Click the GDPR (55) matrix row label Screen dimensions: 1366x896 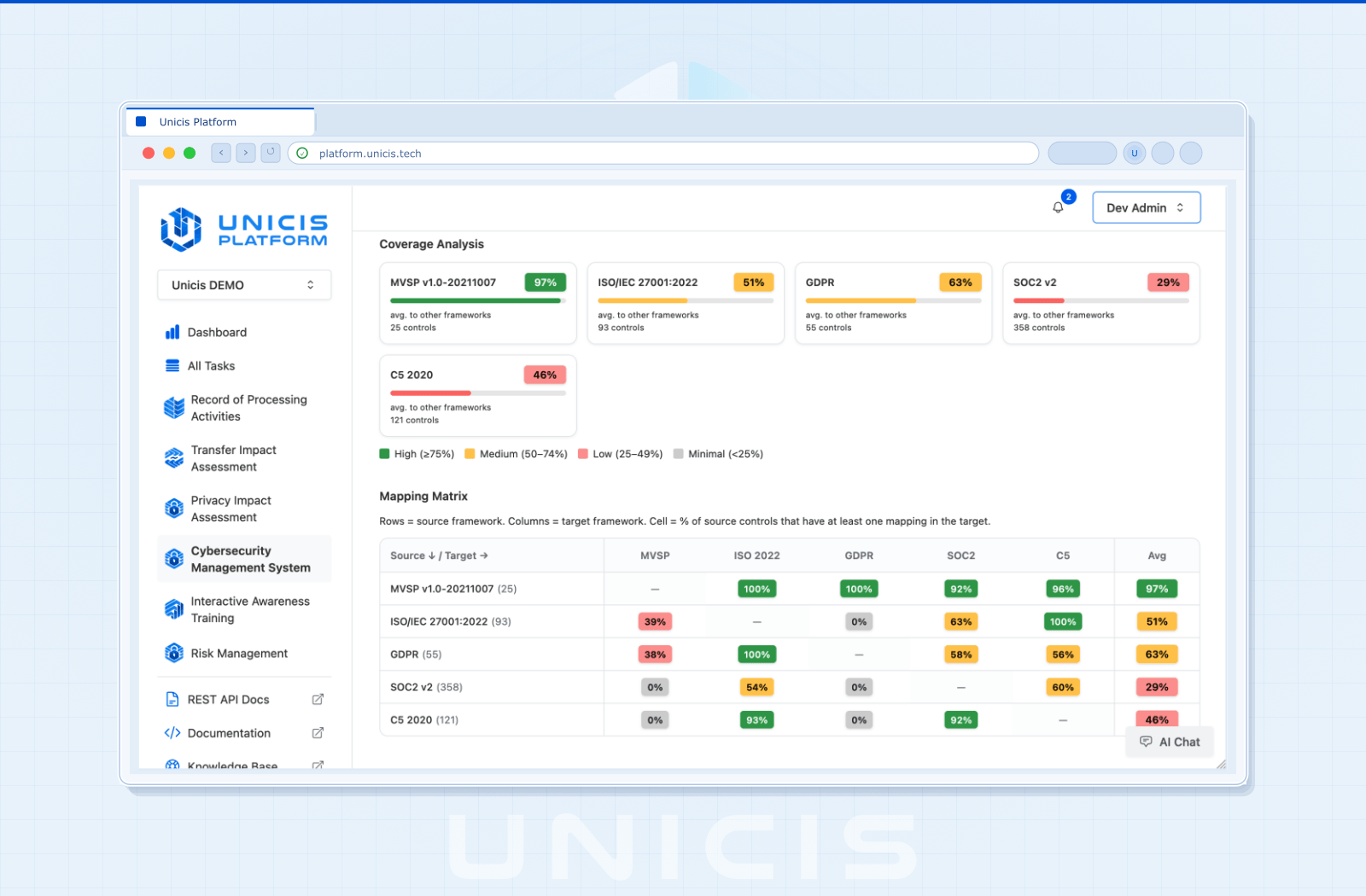point(416,655)
